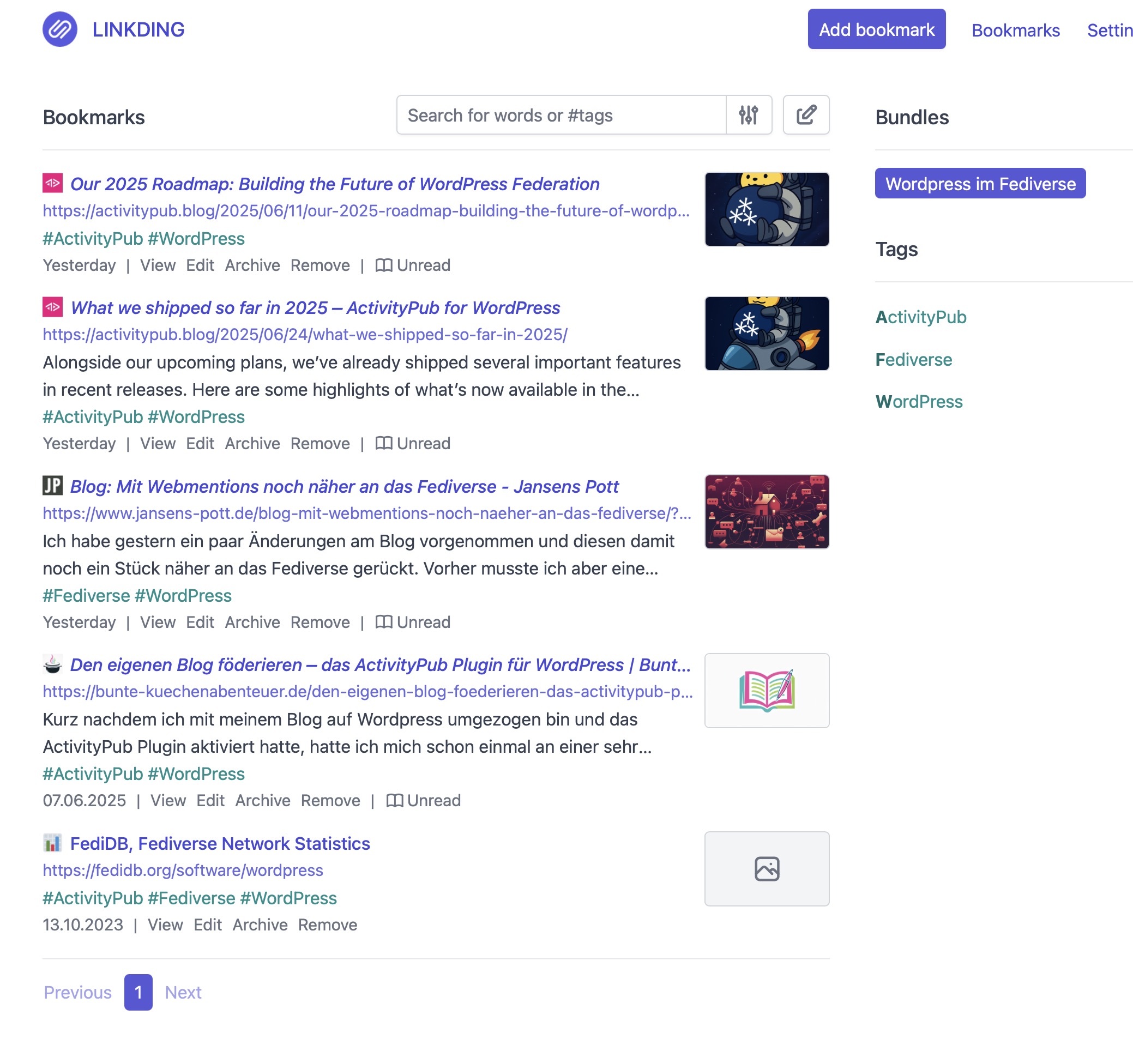Filter by ActivityPub tag in sidebar
The image size is (1133, 1064).
pyautogui.click(x=921, y=317)
